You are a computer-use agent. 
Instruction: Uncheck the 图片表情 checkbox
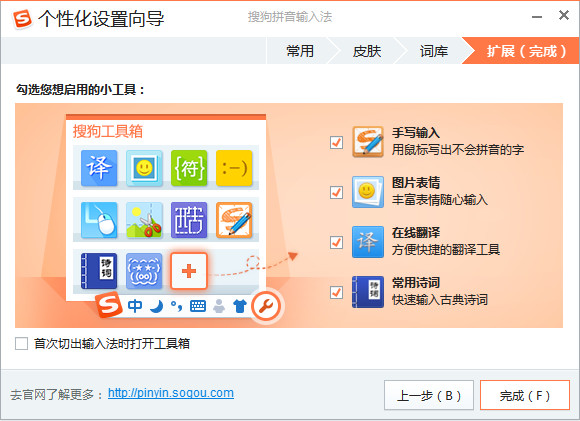point(336,192)
